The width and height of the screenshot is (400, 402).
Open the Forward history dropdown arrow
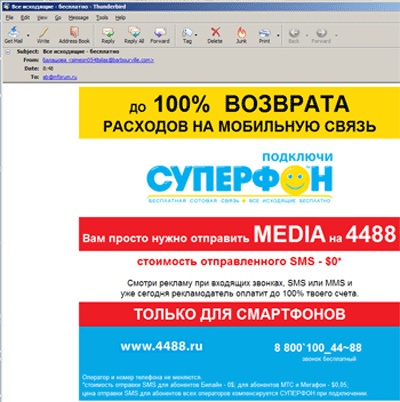click(336, 35)
